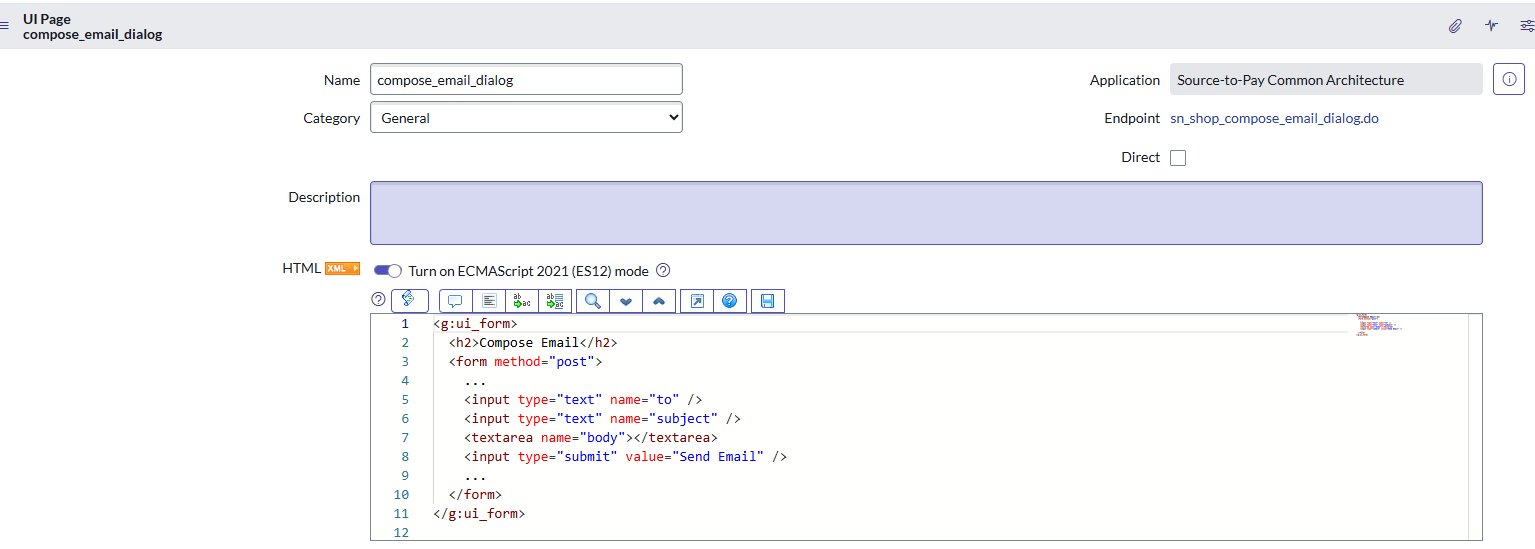
Task: Check the Direct checkbox
Action: point(1178,158)
